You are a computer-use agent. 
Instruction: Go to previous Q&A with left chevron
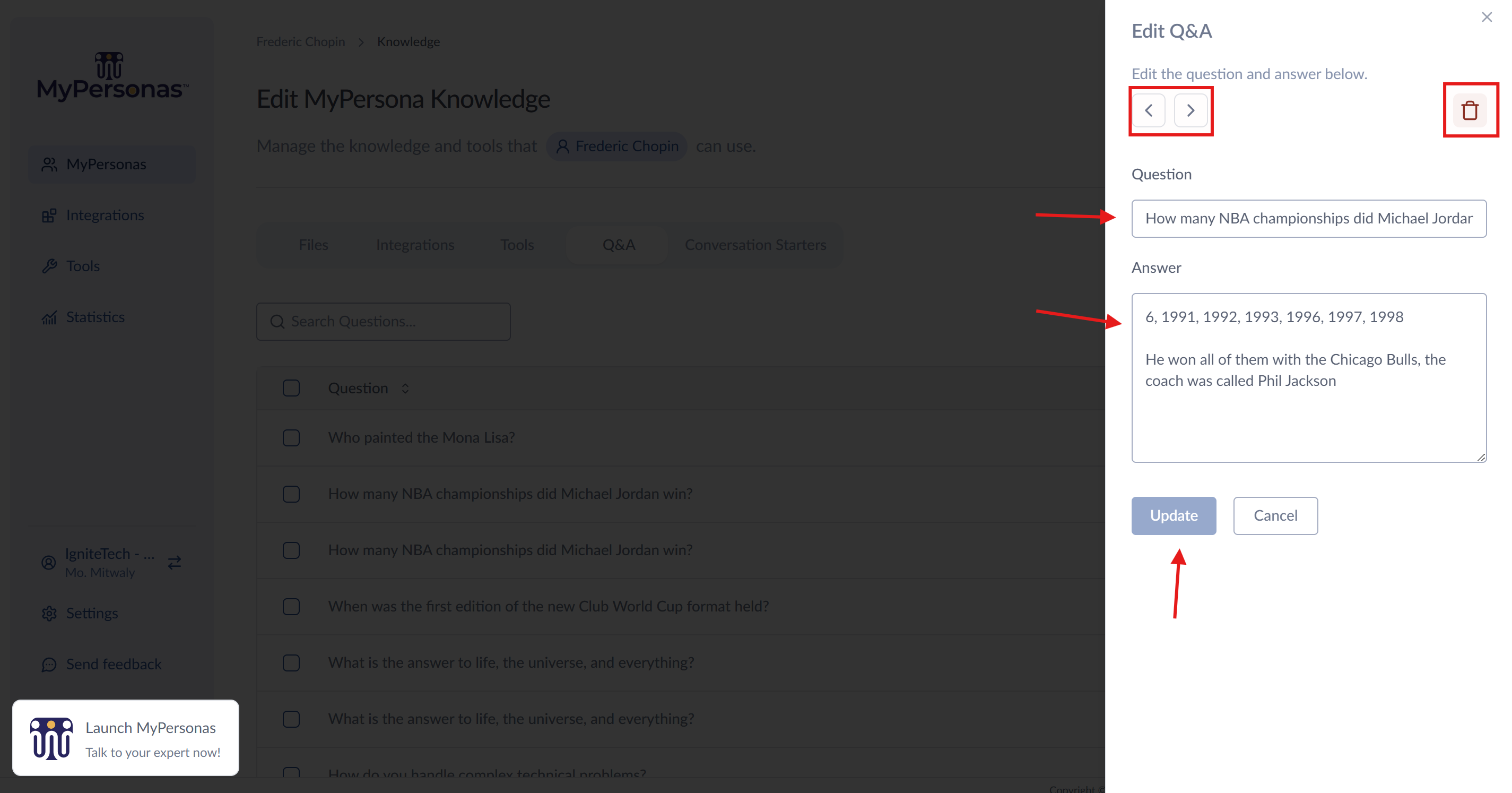pyautogui.click(x=1149, y=110)
